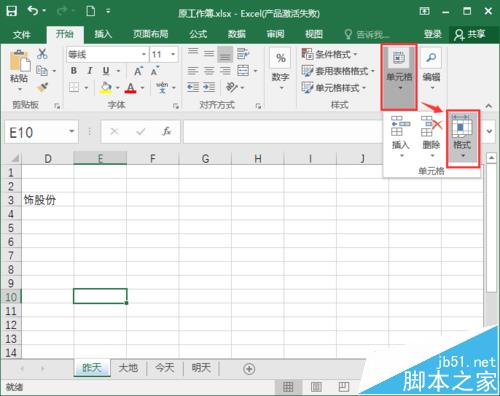Open the fill color dropdown arrow

tap(118, 88)
